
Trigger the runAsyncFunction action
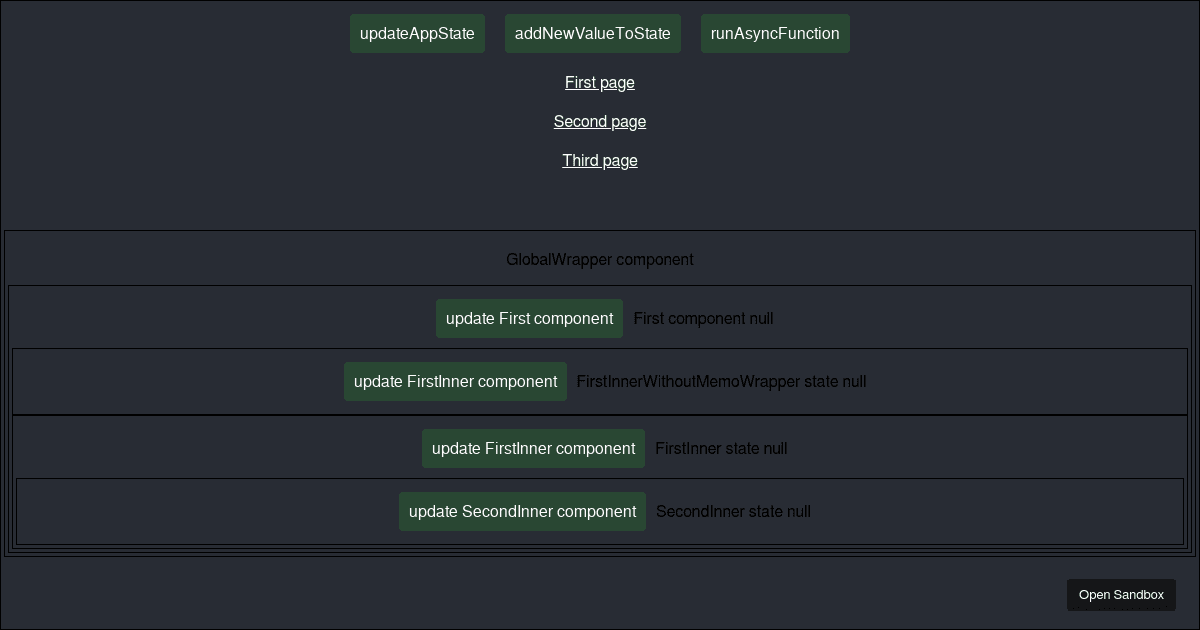click(x=775, y=33)
